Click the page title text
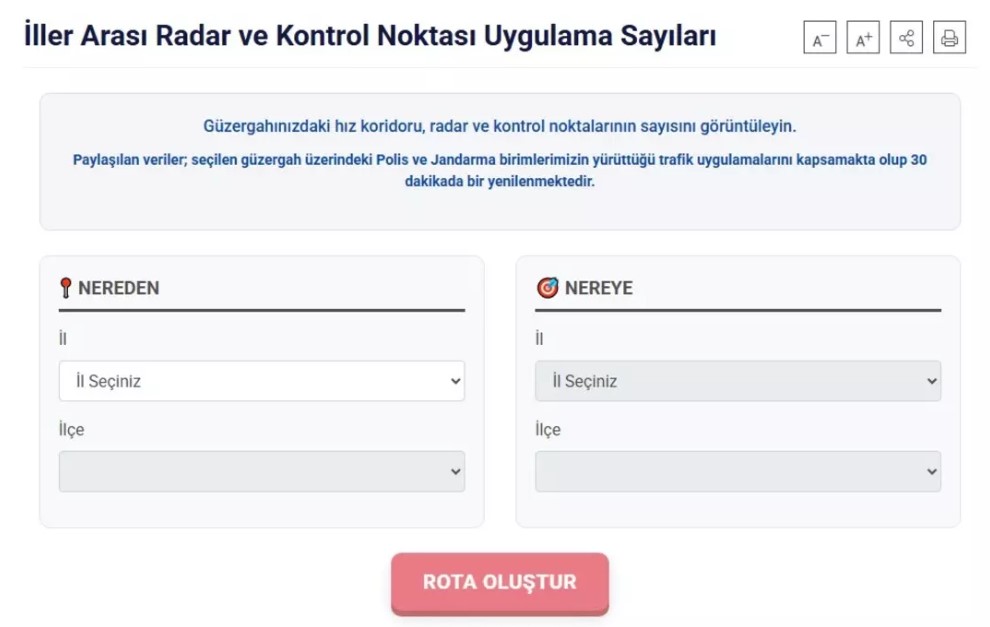The height and width of the screenshot is (627, 990). (370, 34)
